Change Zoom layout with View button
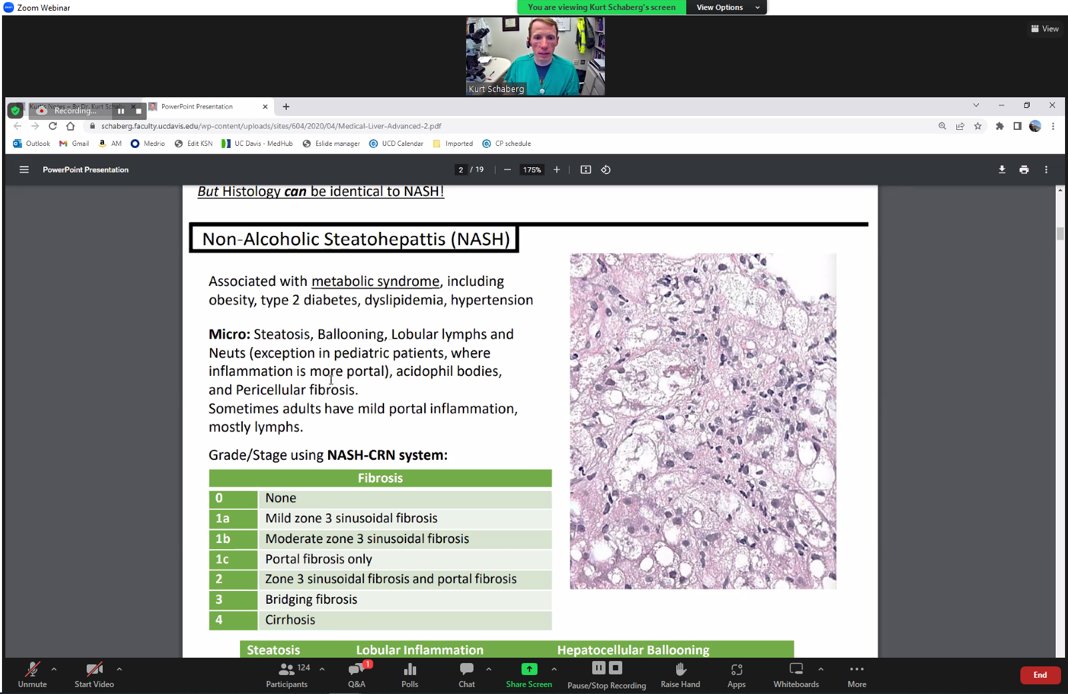Image resolution: width=1068 pixels, height=694 pixels. pyautogui.click(x=1045, y=29)
